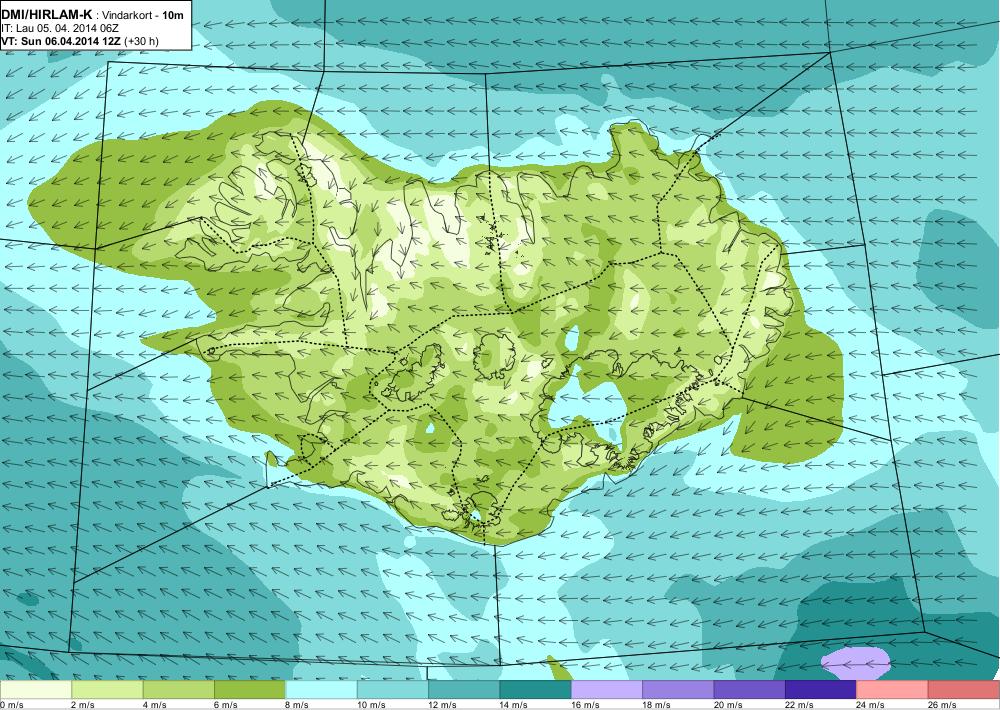Screen dimensions: 1000x710
Task: Click the '16 m/s' legend label
Action: click(585, 704)
